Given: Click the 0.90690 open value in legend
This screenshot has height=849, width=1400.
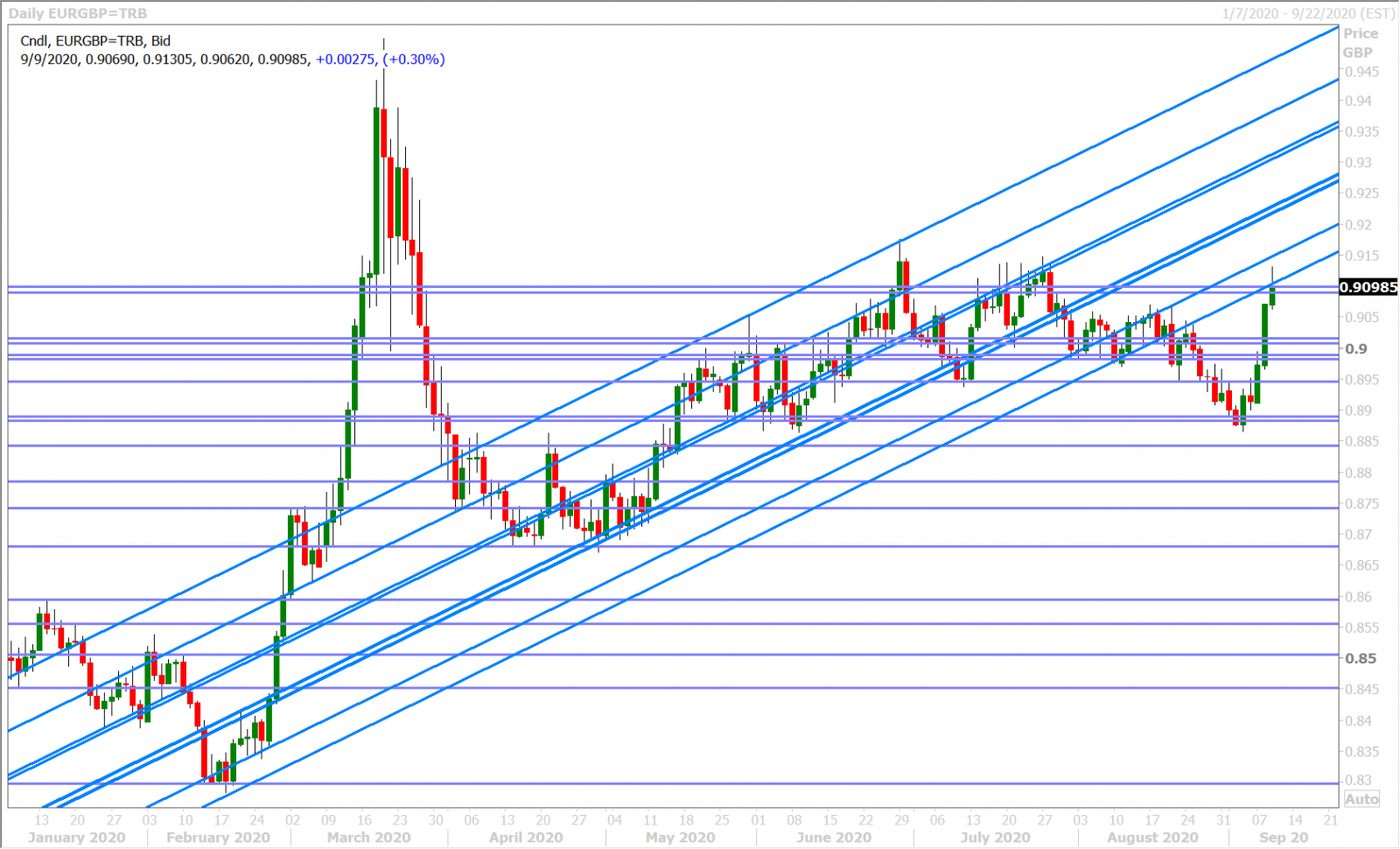Looking at the screenshot, I should click(110, 60).
